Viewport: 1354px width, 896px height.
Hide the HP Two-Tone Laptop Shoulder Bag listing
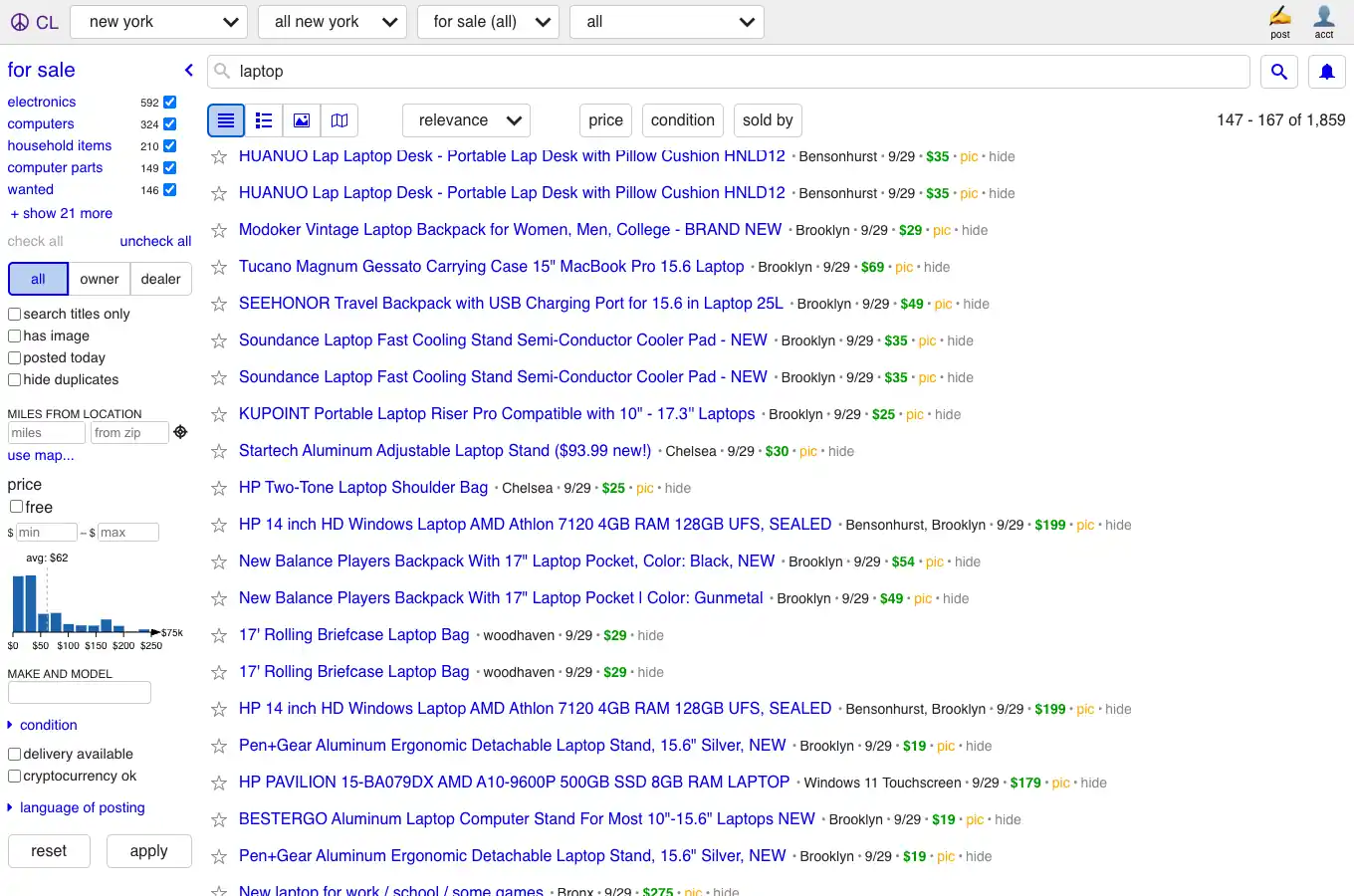click(678, 488)
